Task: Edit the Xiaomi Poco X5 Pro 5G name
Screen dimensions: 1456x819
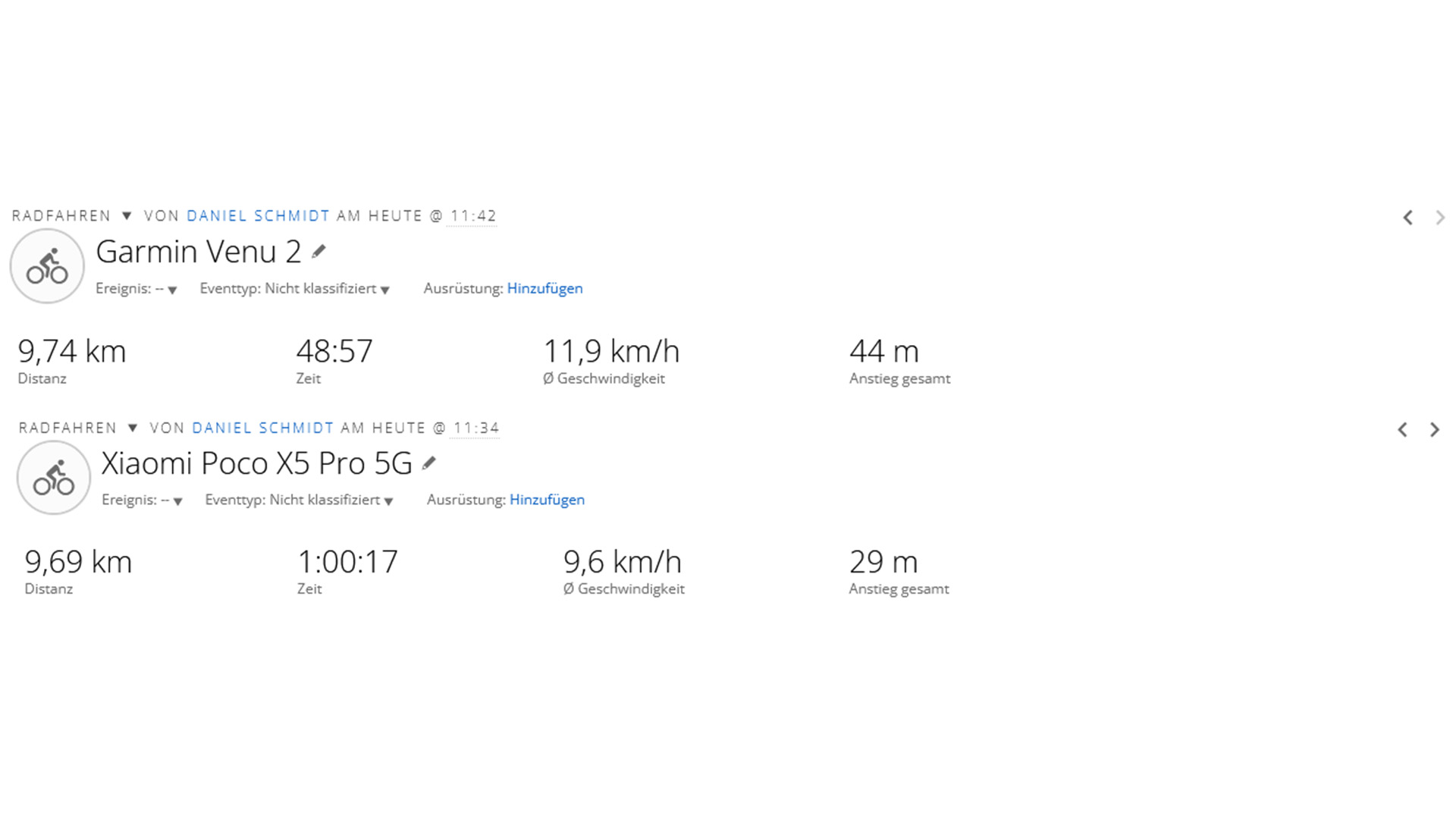Action: (429, 463)
